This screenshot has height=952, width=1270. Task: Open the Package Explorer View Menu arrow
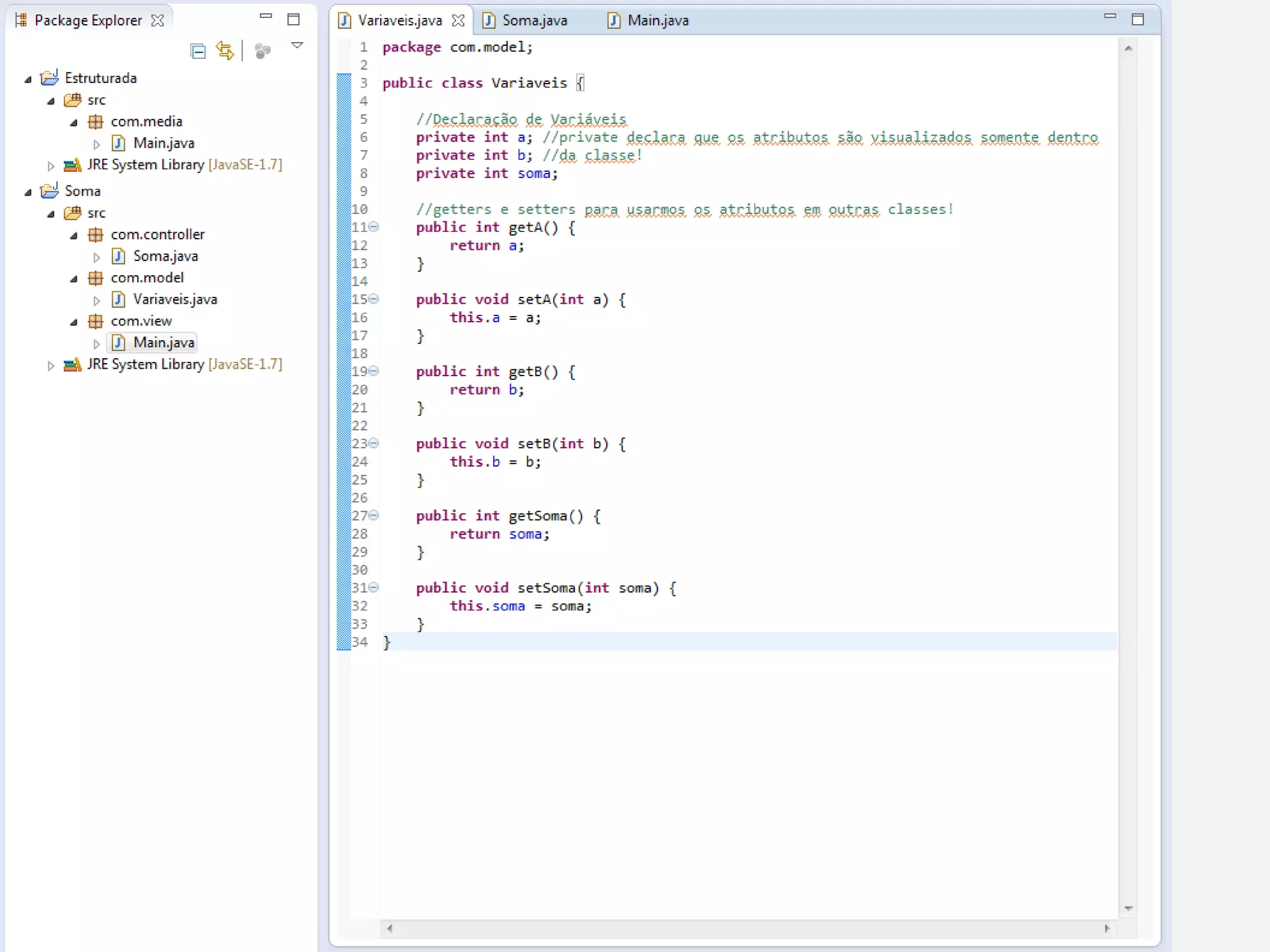(297, 45)
